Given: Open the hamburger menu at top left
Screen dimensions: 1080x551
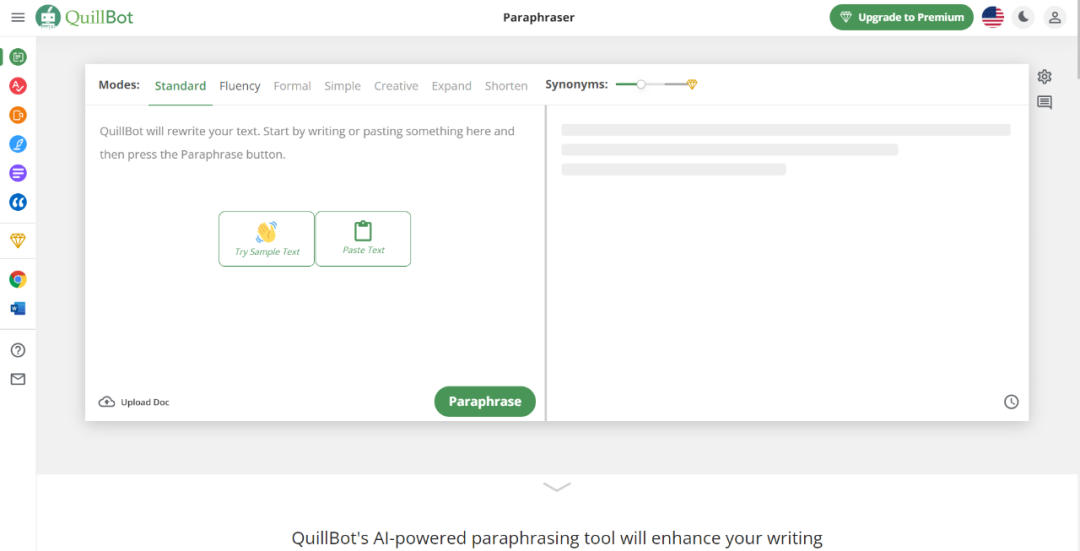Looking at the screenshot, I should 18,17.
